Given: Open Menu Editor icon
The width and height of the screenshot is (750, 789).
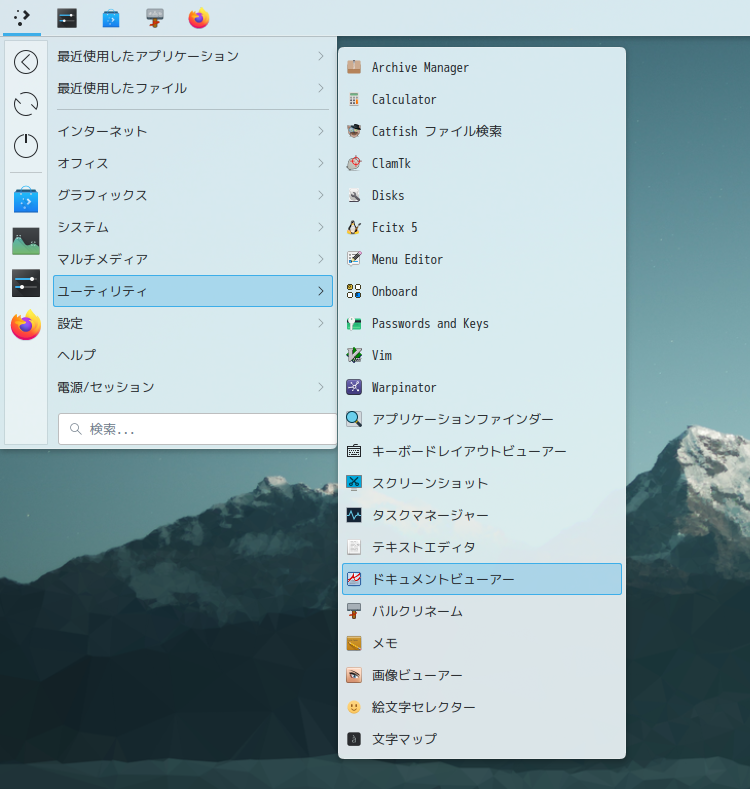Looking at the screenshot, I should click(354, 259).
